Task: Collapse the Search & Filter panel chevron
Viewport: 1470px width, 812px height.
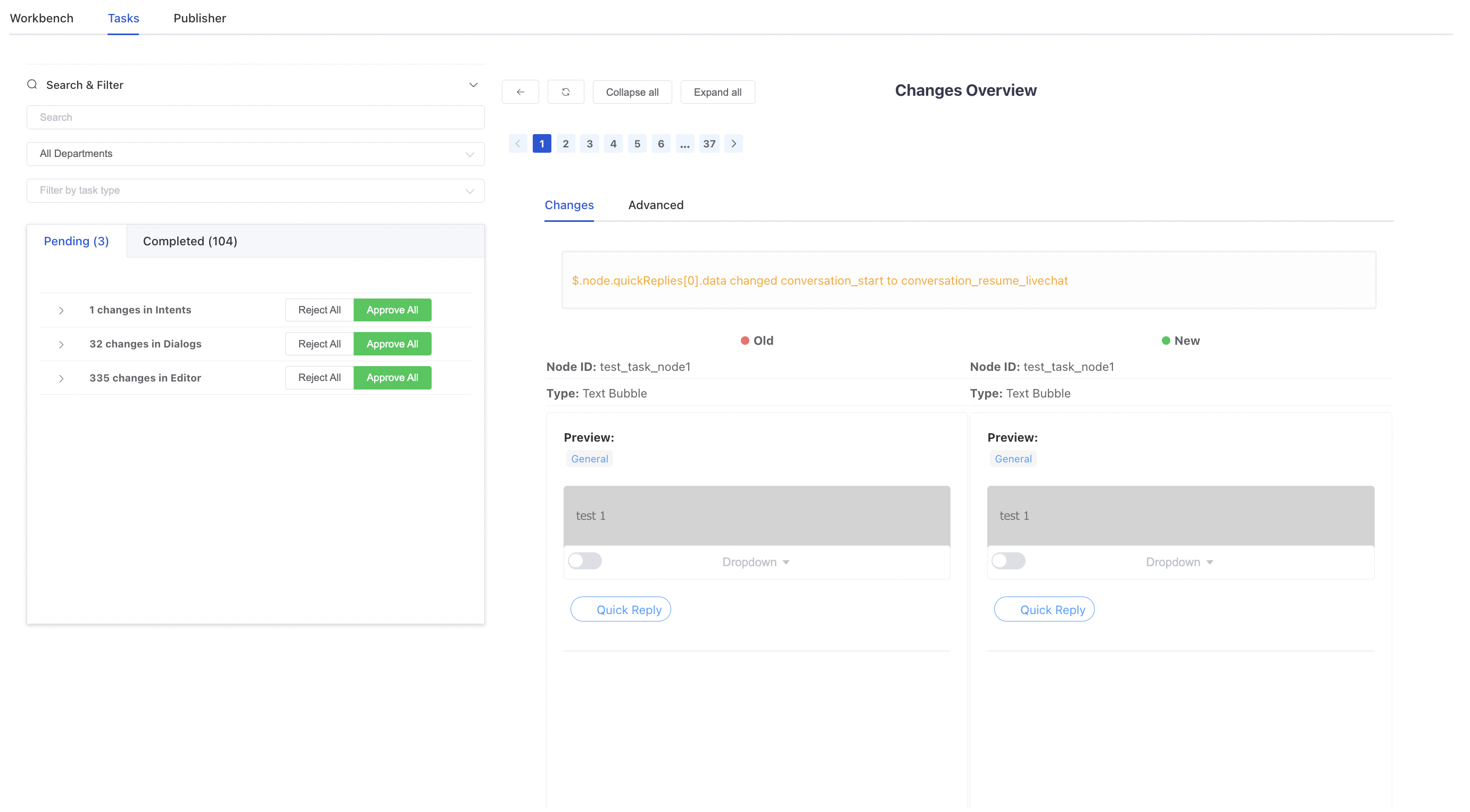Action: click(x=473, y=85)
